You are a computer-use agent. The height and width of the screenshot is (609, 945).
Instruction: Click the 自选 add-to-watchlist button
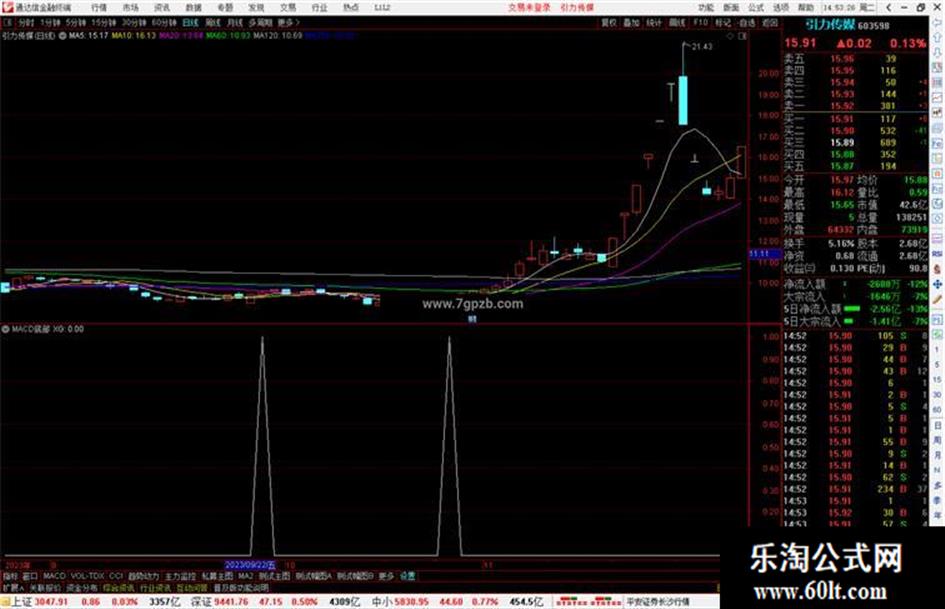pos(746,22)
